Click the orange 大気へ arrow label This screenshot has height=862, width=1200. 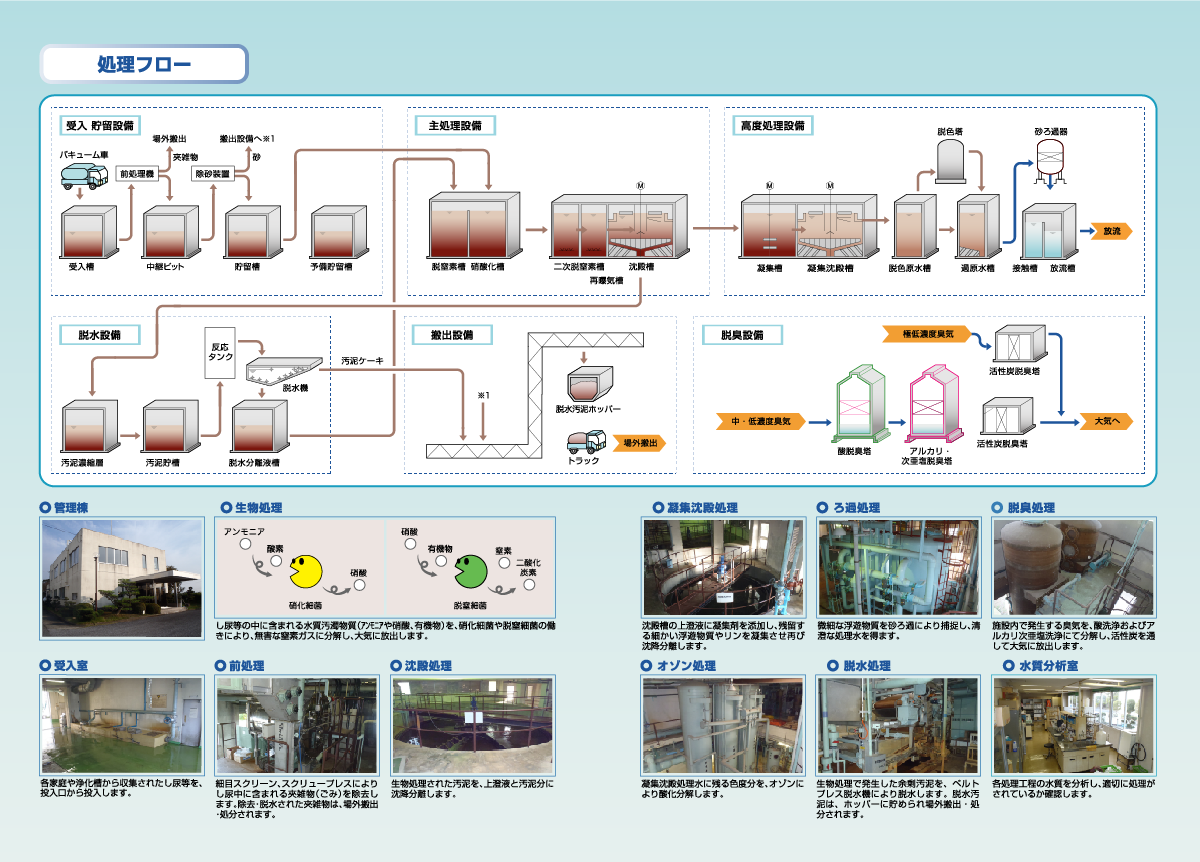click(1106, 422)
